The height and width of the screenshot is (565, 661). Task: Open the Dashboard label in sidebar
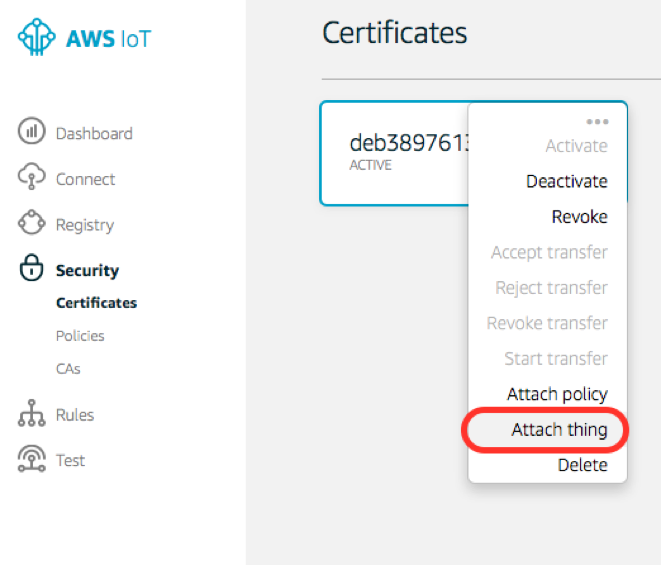pos(94,133)
